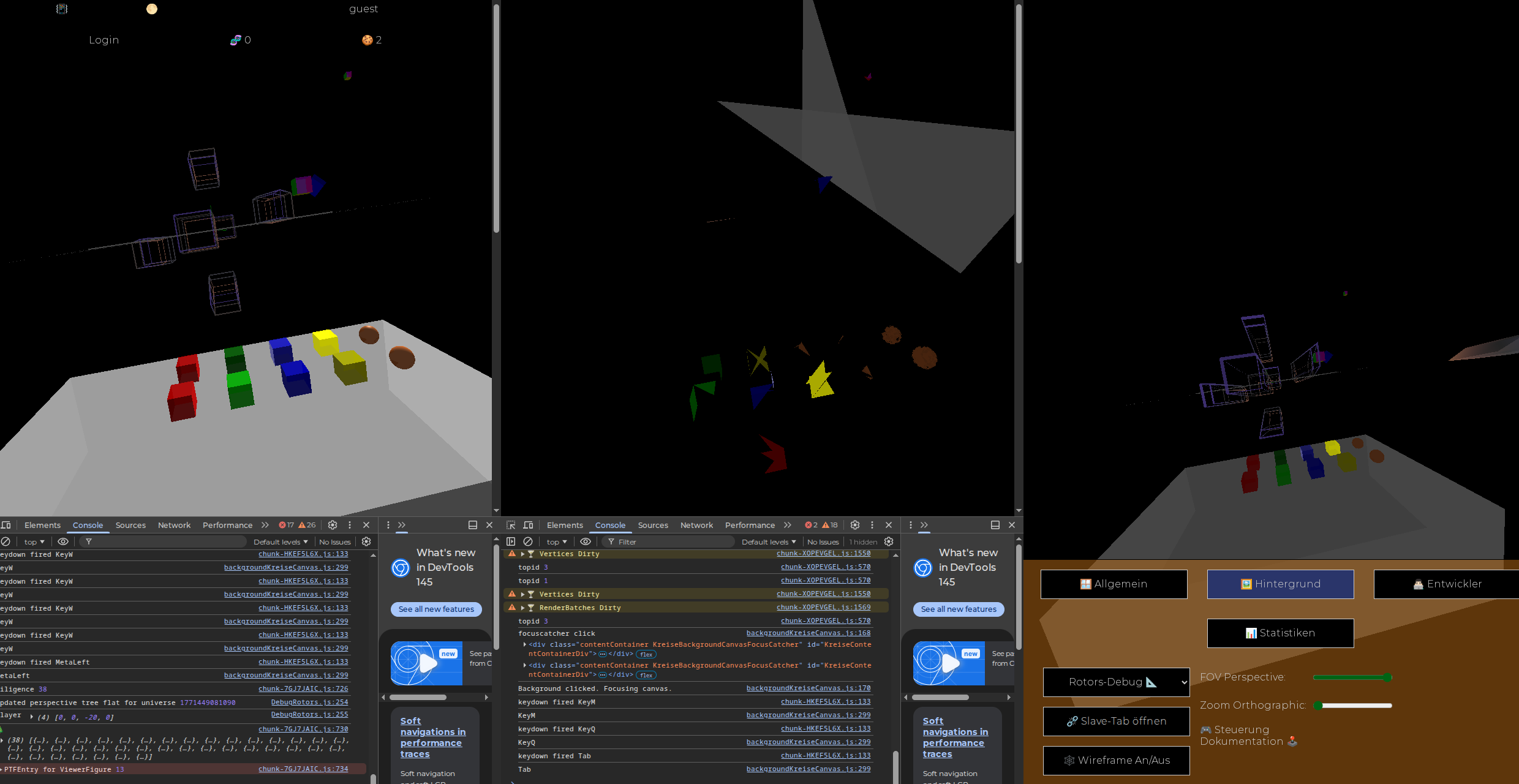Screen dimensions: 1519x784
Task: Click the inspect element picker icon
Action: point(511,525)
